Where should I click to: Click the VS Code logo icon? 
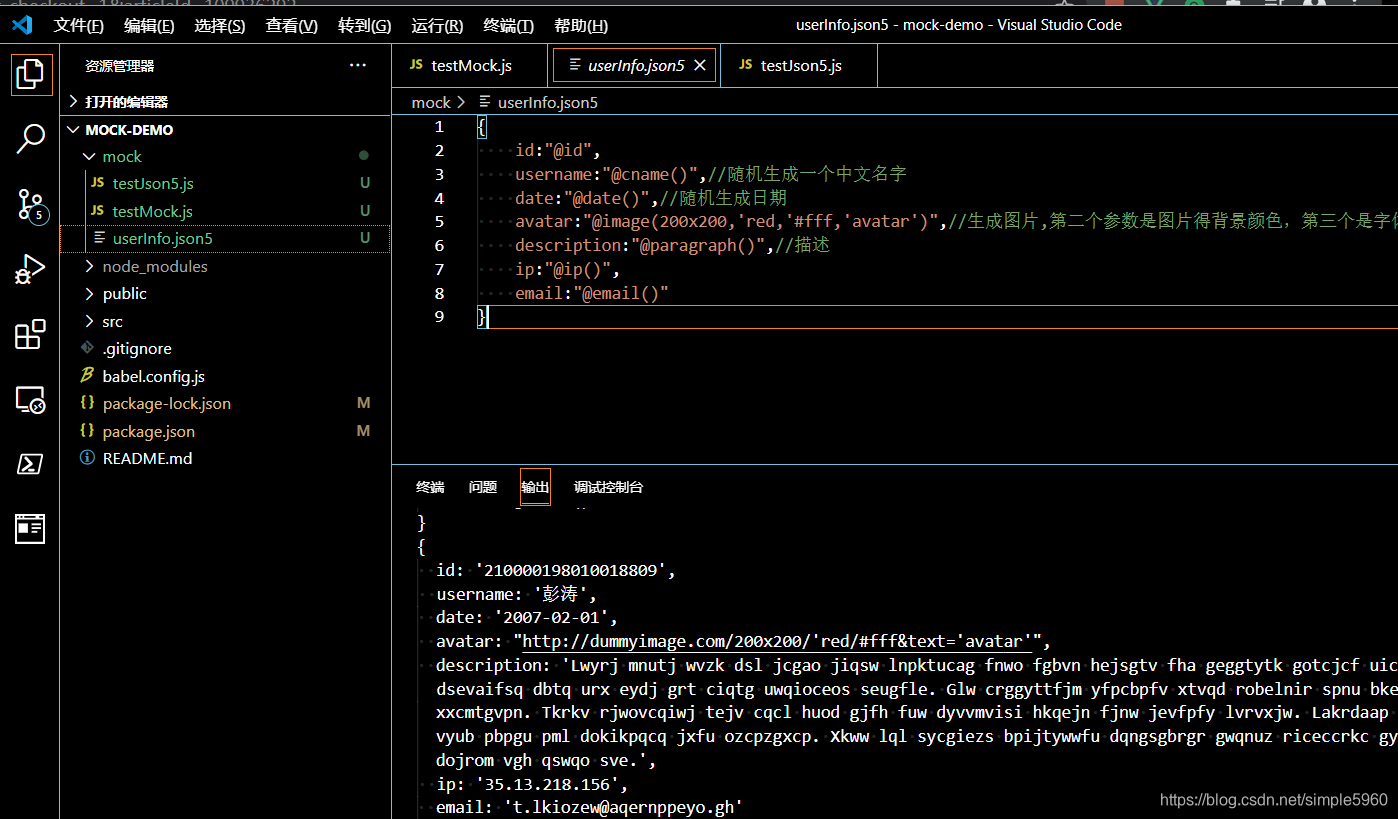pyautogui.click(x=22, y=24)
